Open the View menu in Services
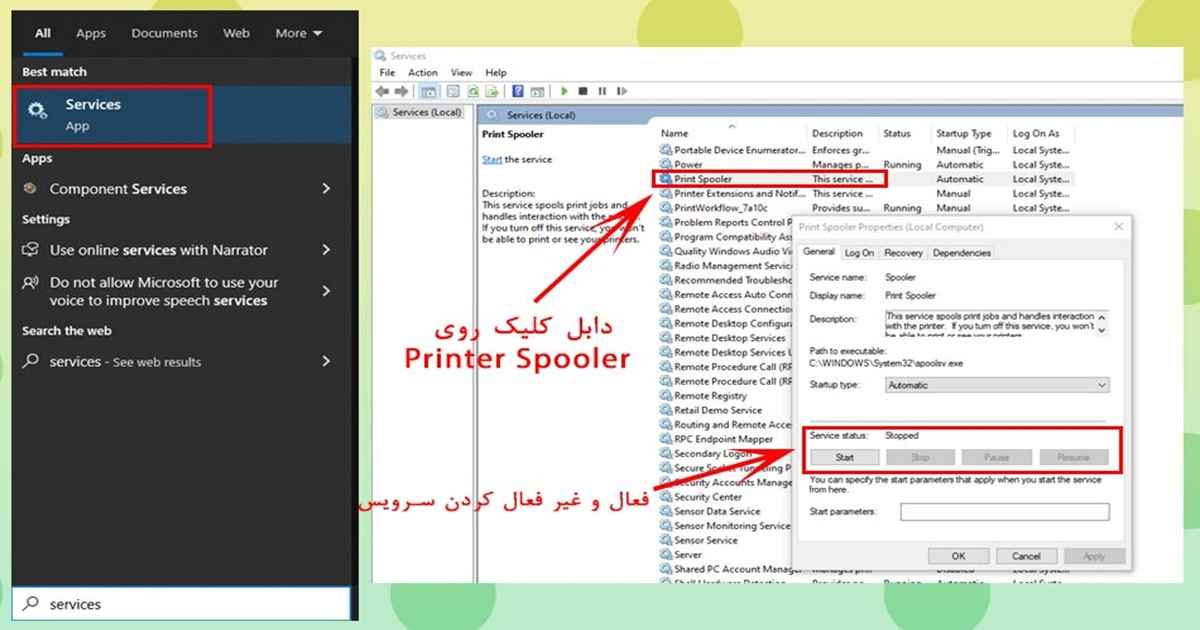Screen dimensions: 1200x630 [x=461, y=73]
